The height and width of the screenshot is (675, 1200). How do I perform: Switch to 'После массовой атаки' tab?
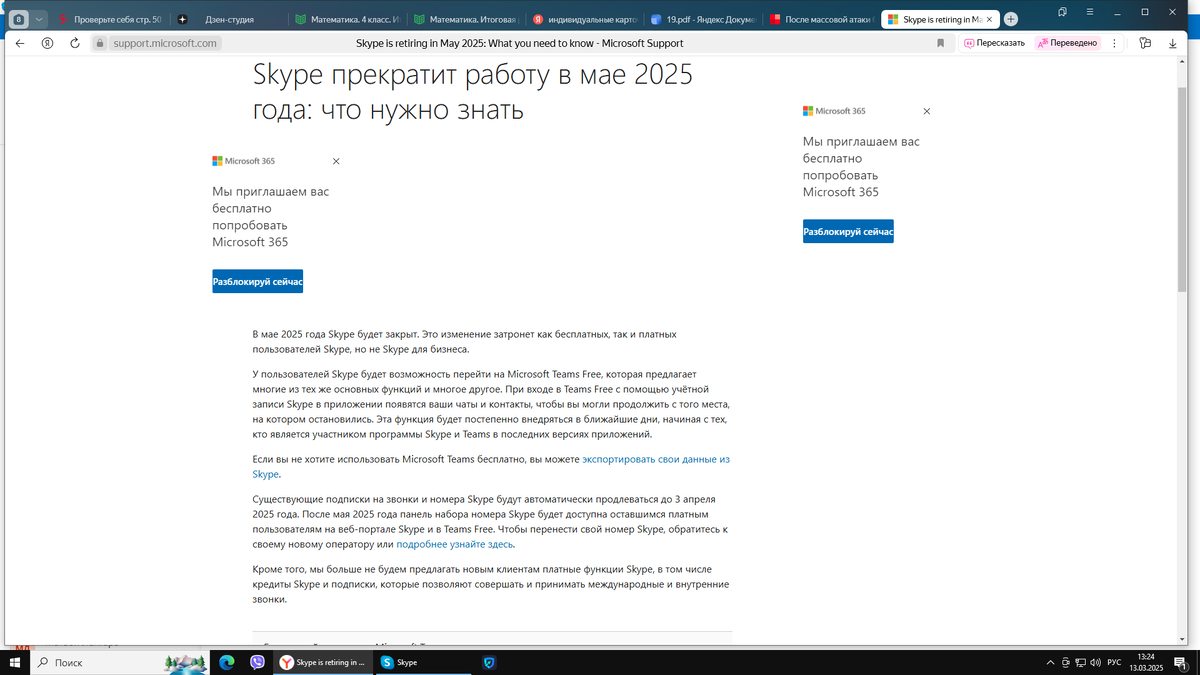pyautogui.click(x=819, y=19)
